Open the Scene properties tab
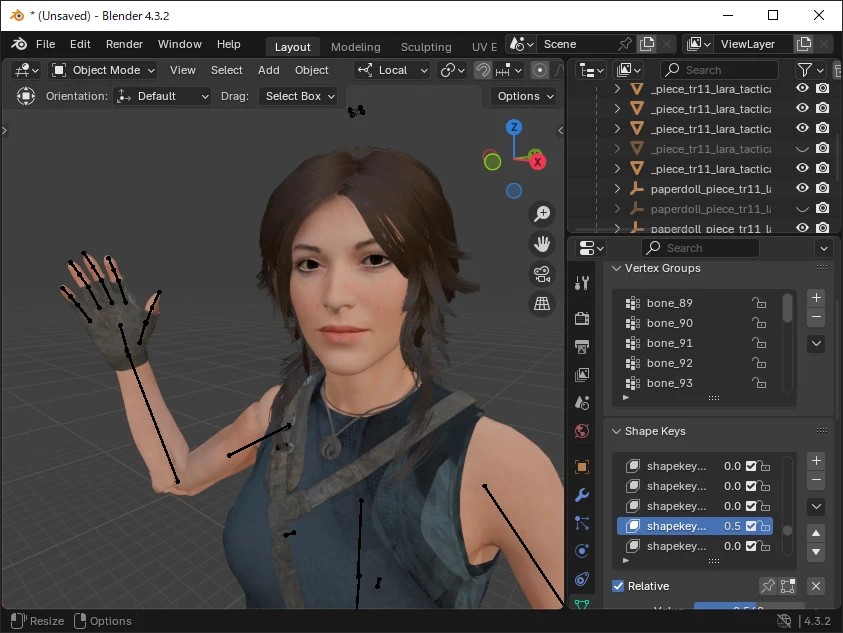The image size is (843, 633). 582,402
